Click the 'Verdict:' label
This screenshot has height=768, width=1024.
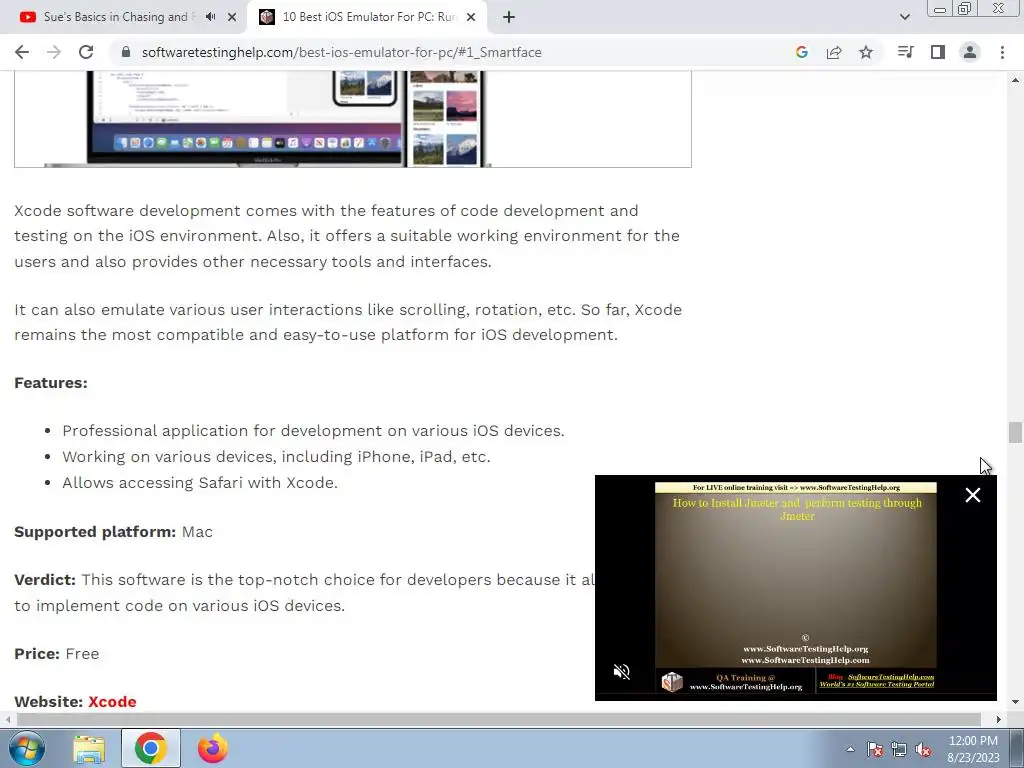pos(45,580)
